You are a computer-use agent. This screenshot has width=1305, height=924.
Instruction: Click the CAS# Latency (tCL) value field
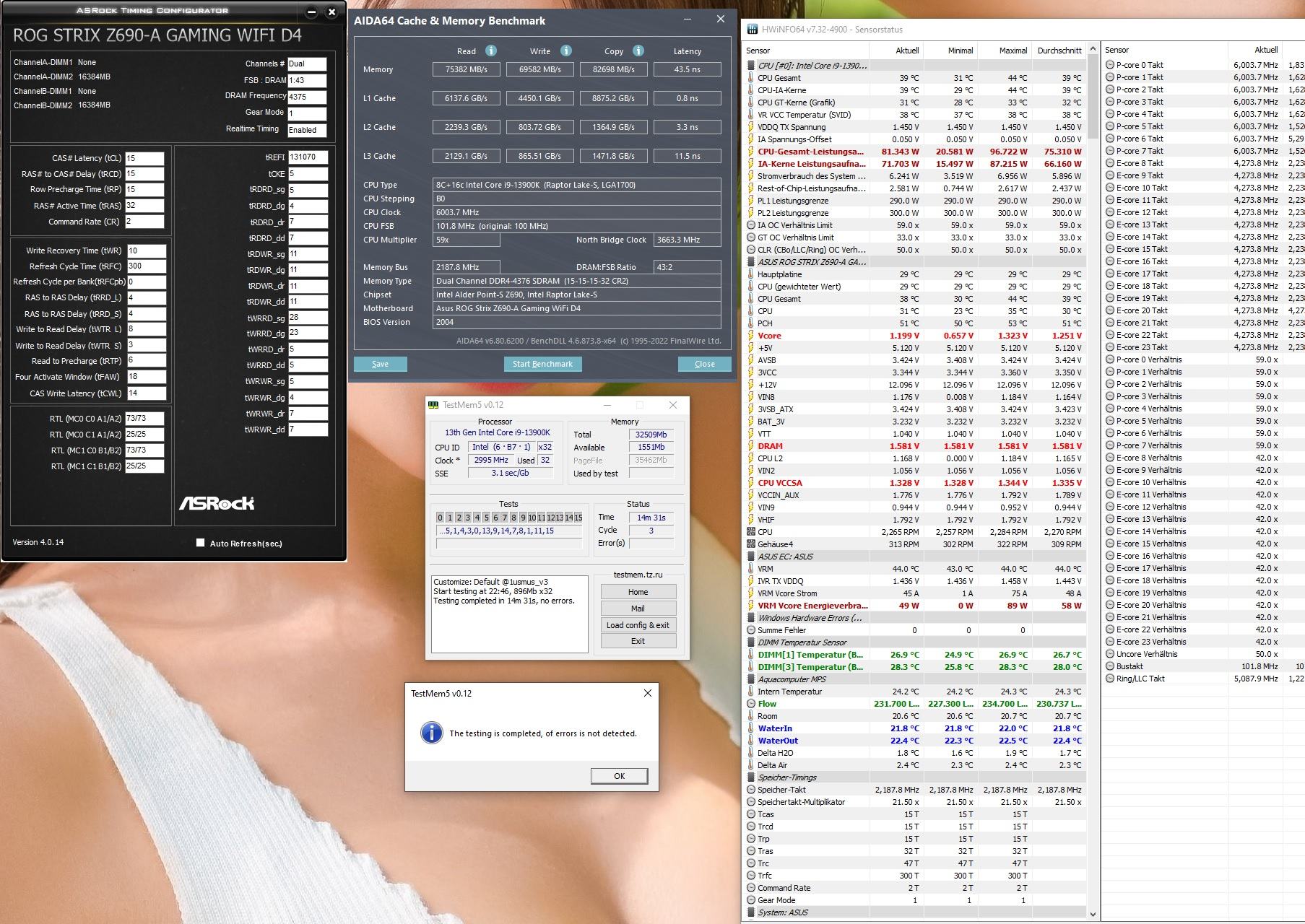144,158
